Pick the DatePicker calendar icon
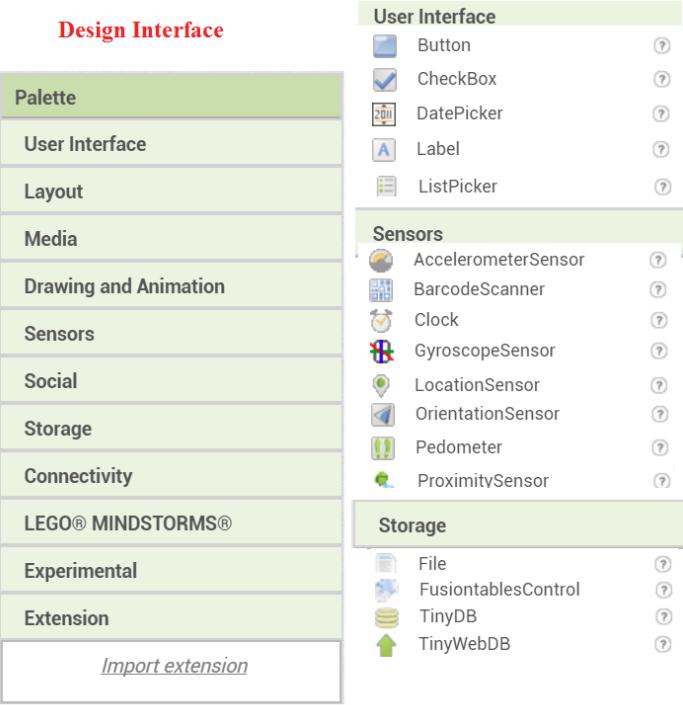Image resolution: width=683 pixels, height=705 pixels. click(386, 114)
